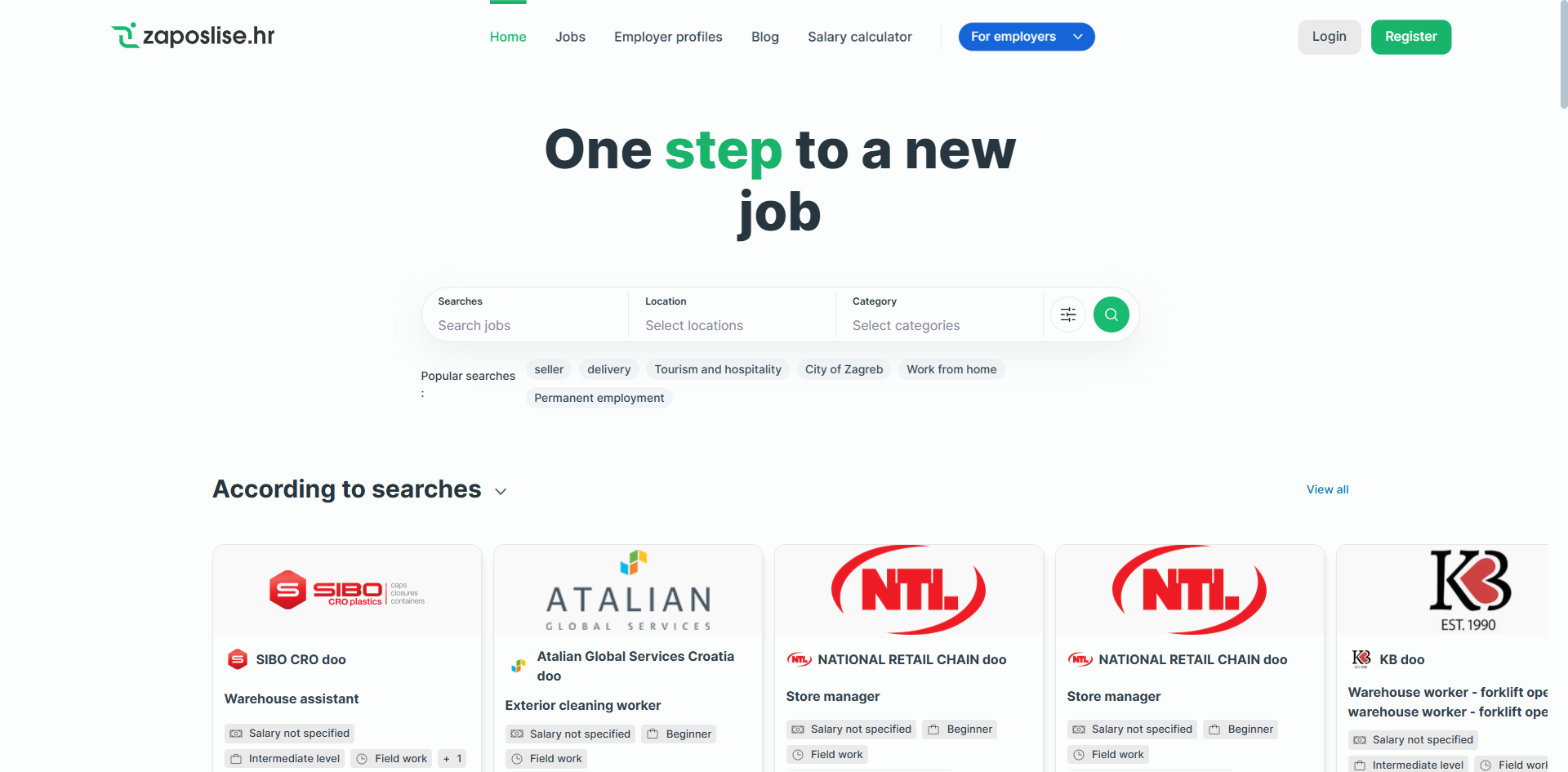This screenshot has height=772, width=1568.
Task: Open the ATALIAN Global Services banner image
Action: coord(628,590)
